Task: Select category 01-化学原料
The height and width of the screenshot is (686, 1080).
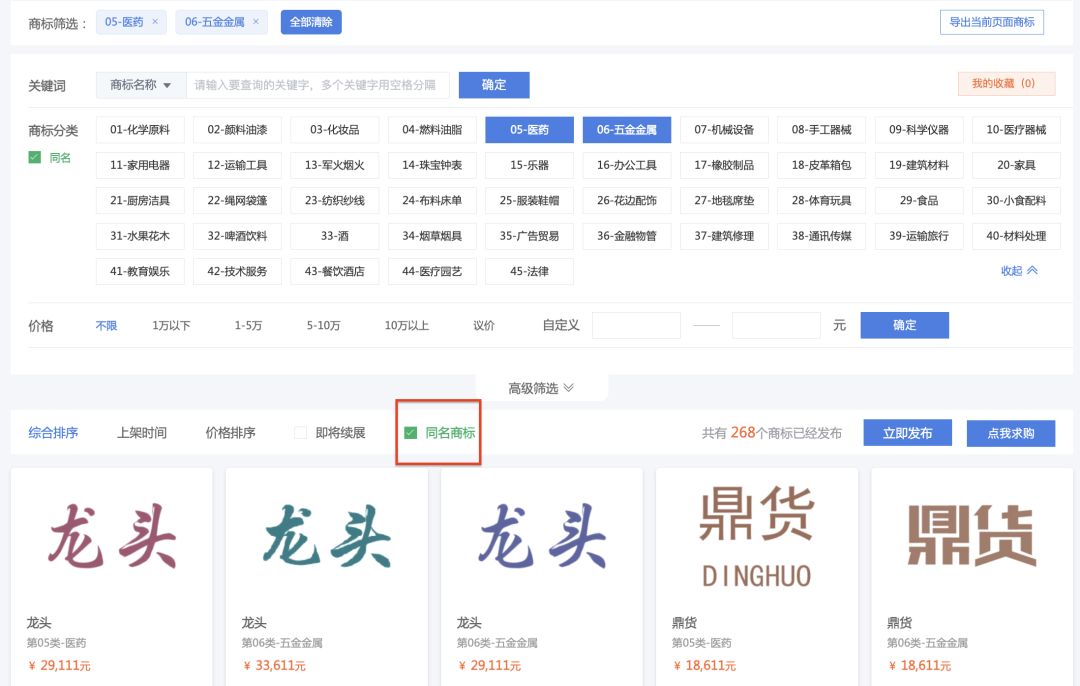Action: click(x=140, y=129)
